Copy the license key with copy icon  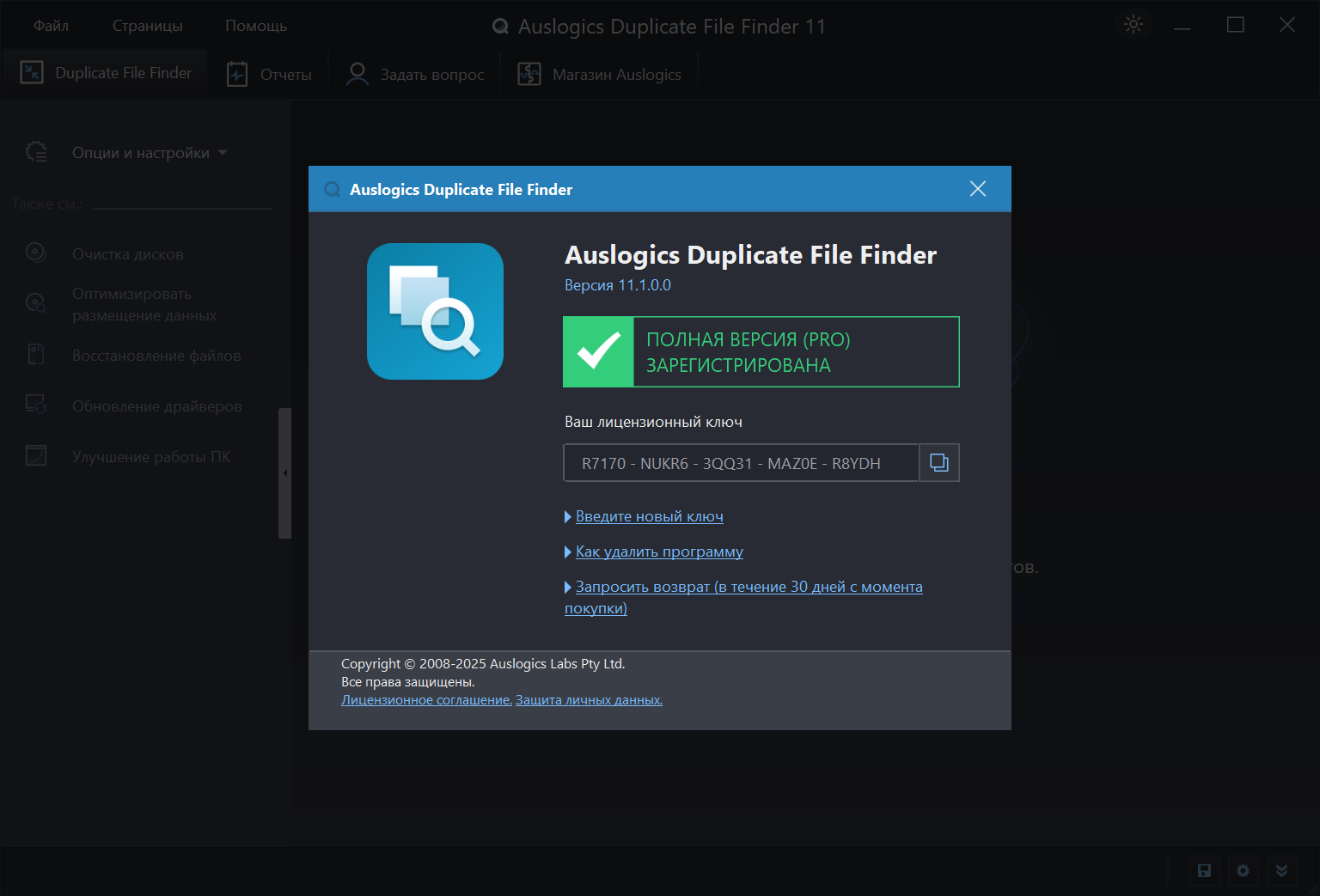pos(938,463)
